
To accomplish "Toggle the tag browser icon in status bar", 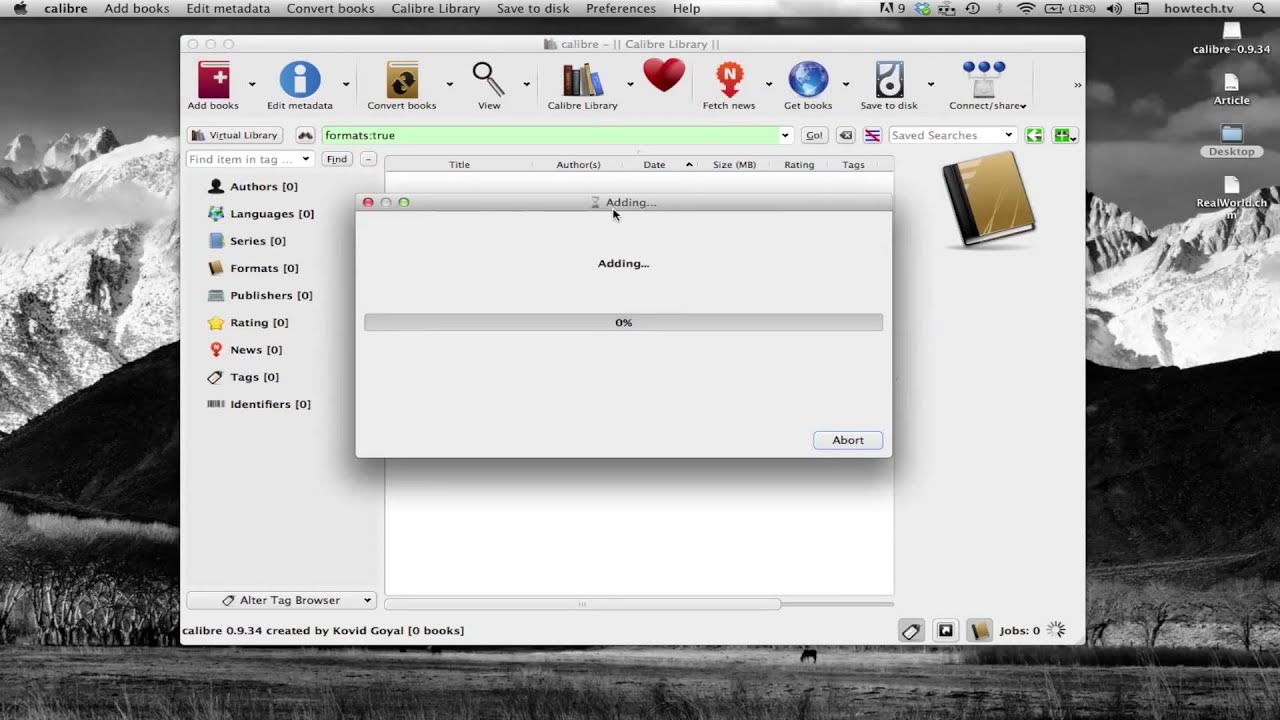I will pos(911,631).
